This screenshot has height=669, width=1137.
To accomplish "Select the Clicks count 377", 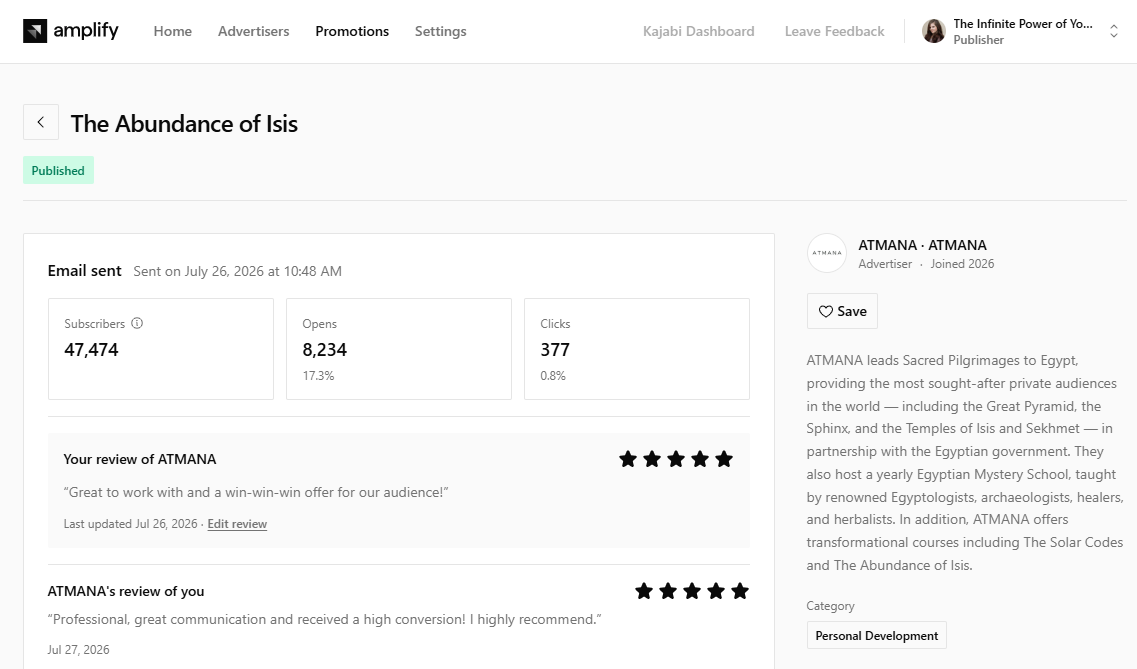I will (x=555, y=350).
